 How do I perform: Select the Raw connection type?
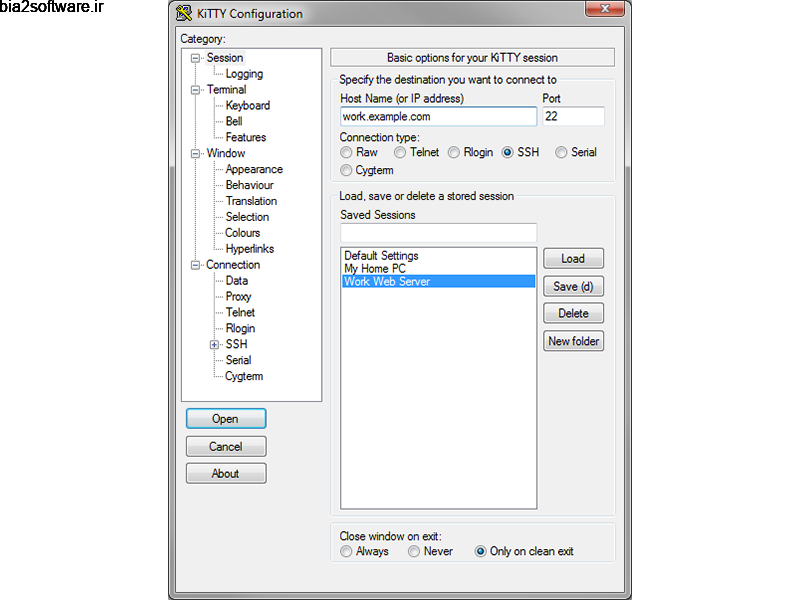click(346, 153)
